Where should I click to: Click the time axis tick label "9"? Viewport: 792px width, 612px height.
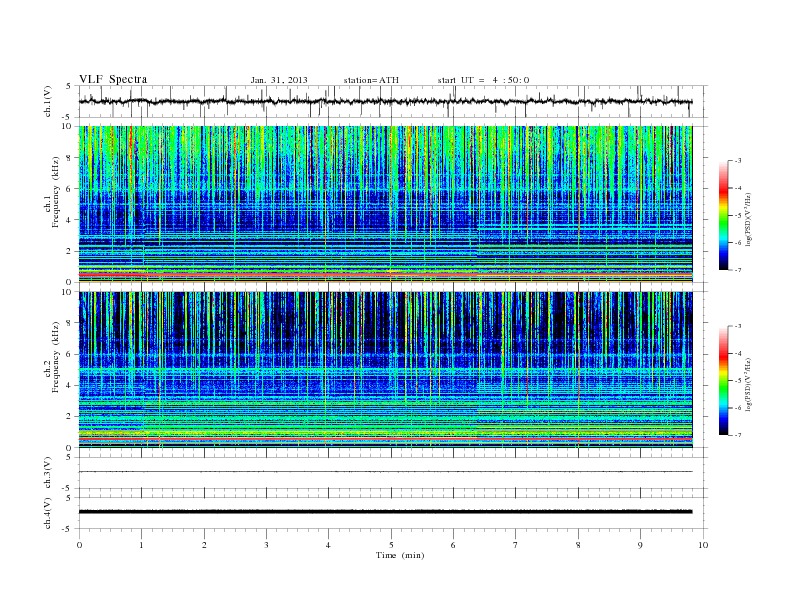point(640,545)
